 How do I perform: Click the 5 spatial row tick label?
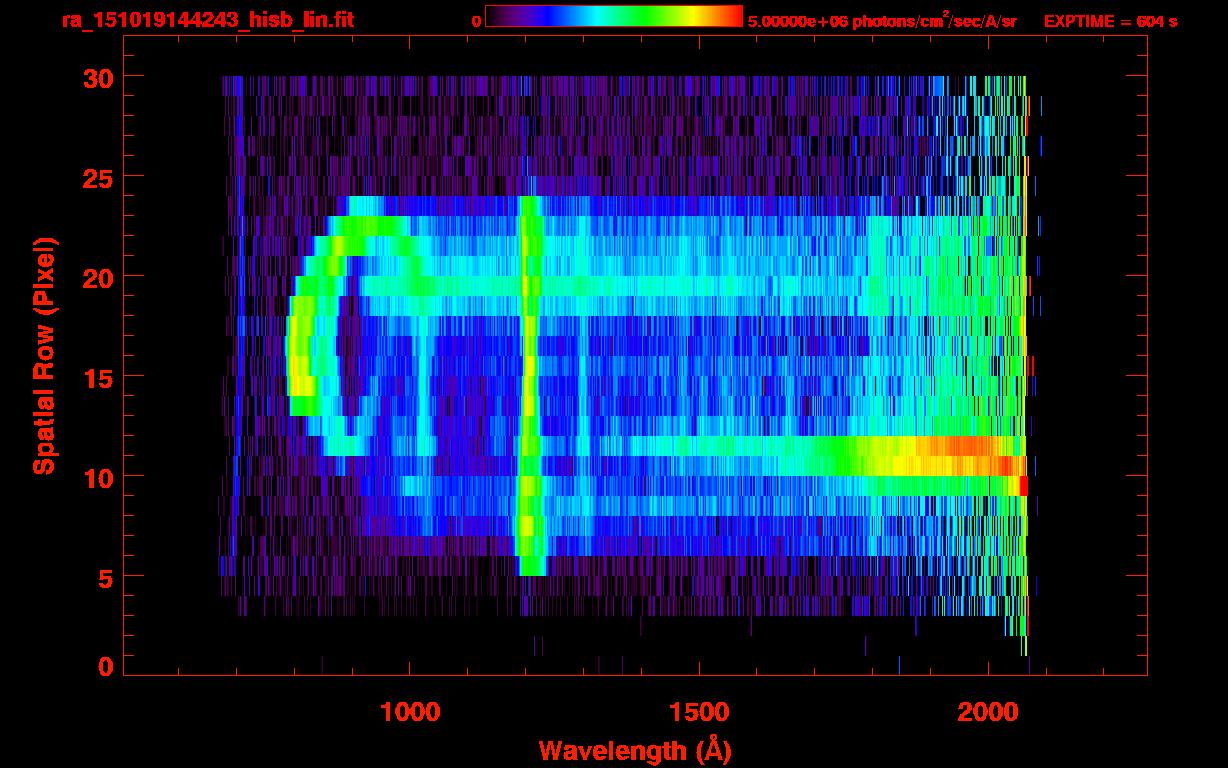(x=106, y=577)
